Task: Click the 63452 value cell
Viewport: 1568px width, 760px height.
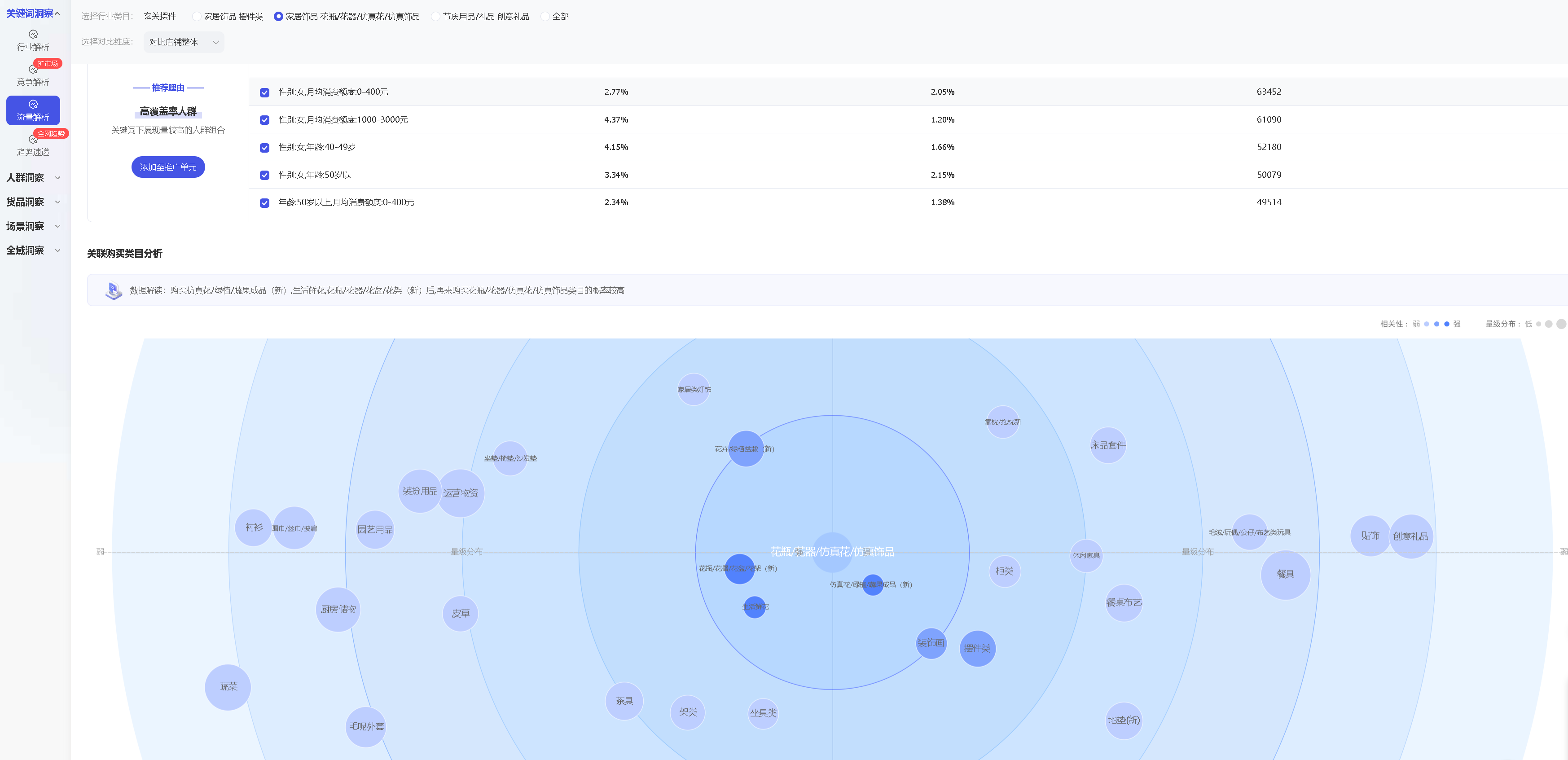Action: (1269, 92)
